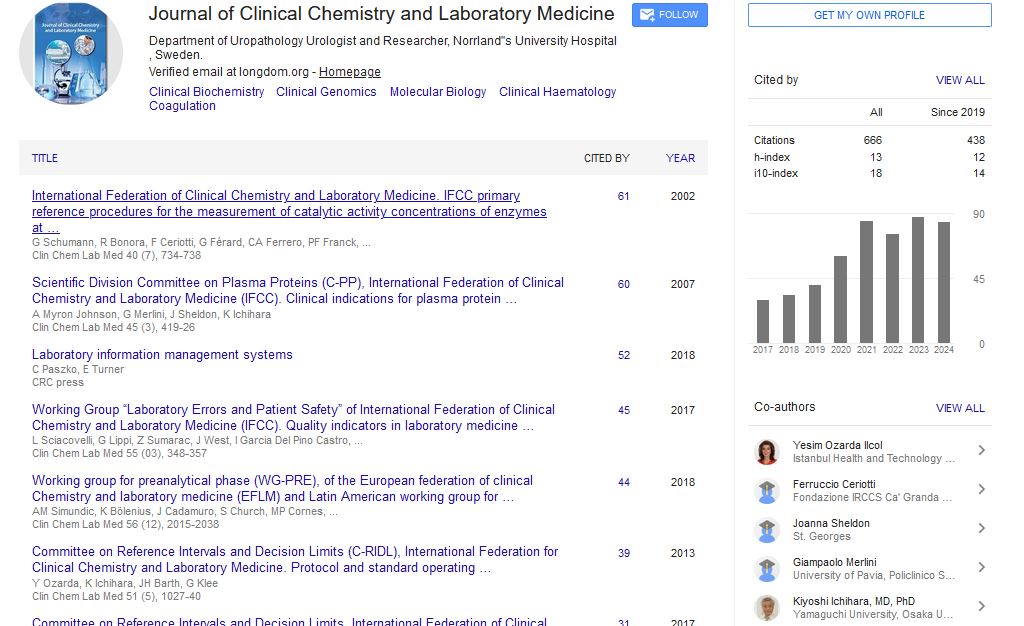This screenshot has width=1024, height=626.
Task: Expand chevron next to Giampaolo Merlini
Action: [x=981, y=568]
